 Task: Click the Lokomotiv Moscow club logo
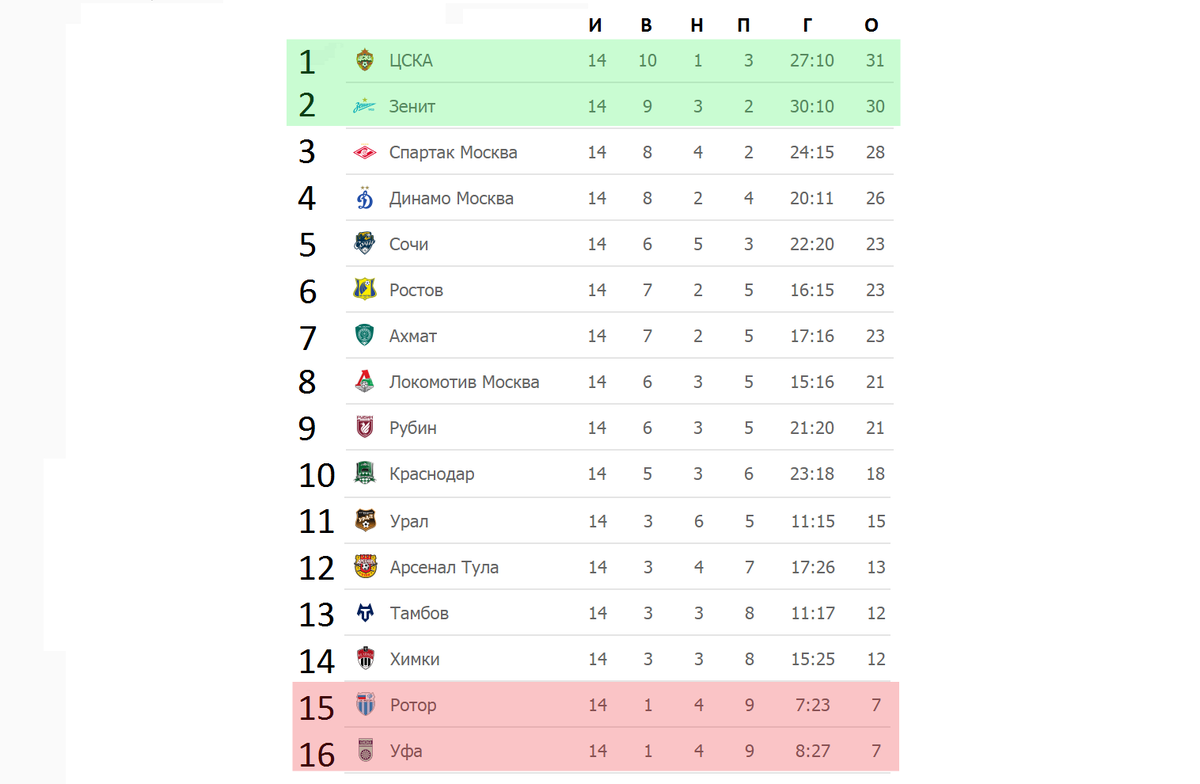coord(365,382)
